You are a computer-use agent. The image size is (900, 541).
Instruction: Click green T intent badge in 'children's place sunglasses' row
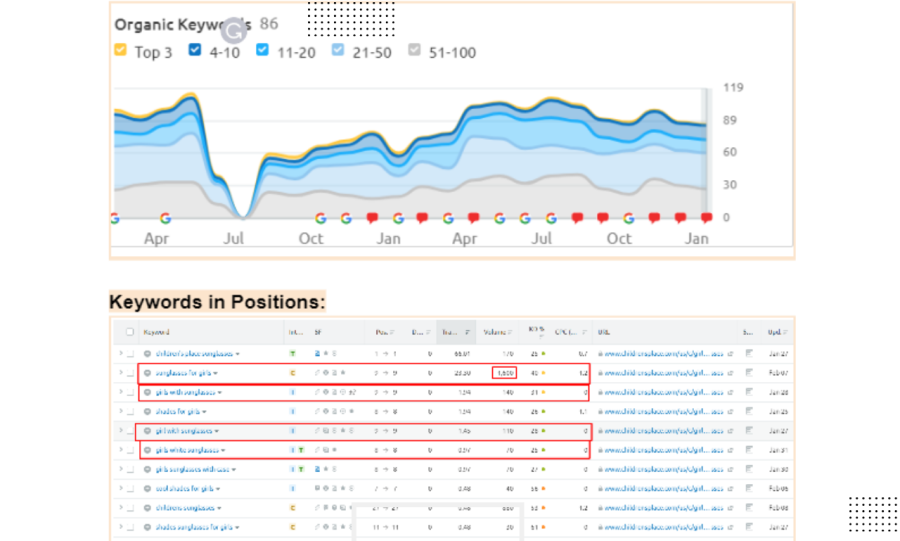[x=292, y=354]
